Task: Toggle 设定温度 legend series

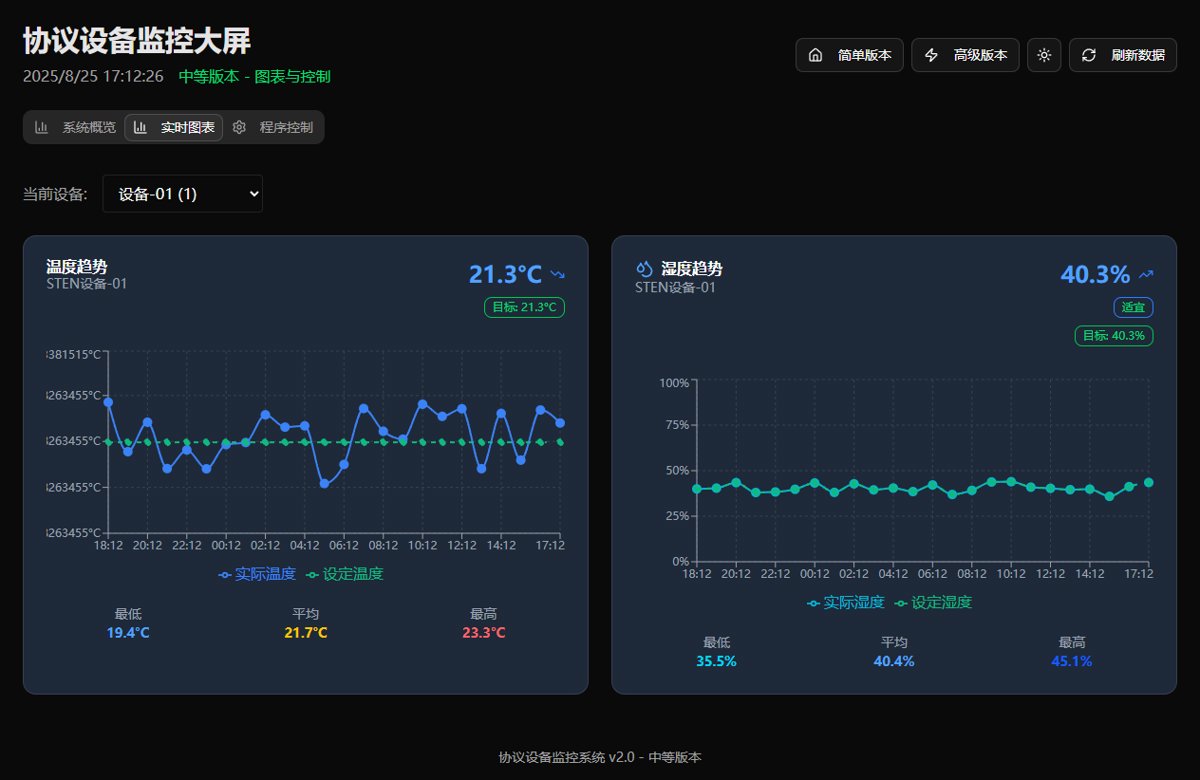Action: (x=344, y=574)
